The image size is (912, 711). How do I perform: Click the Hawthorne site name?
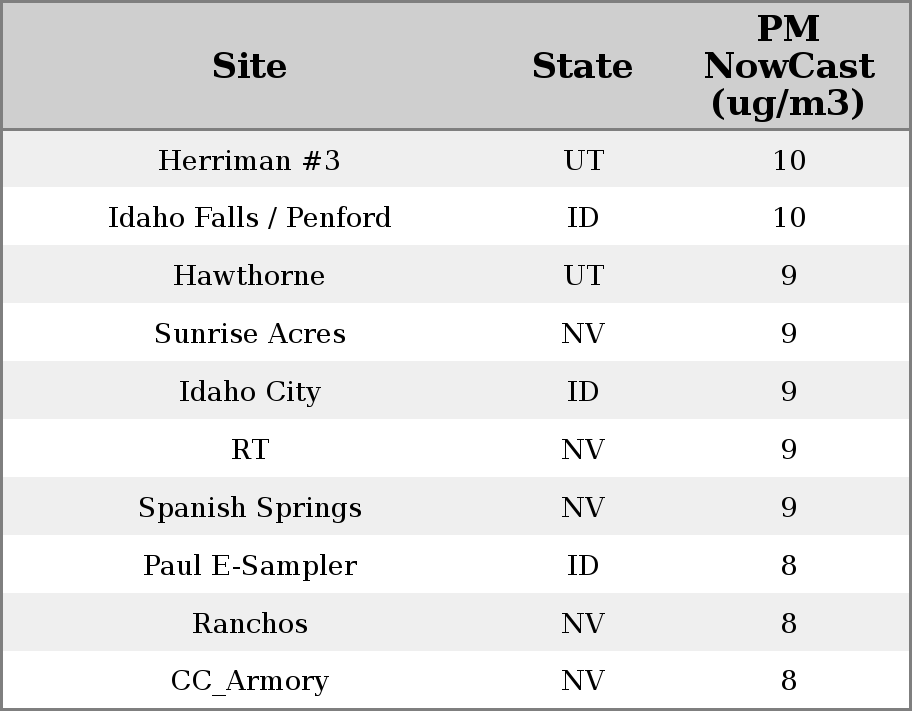pos(249,276)
